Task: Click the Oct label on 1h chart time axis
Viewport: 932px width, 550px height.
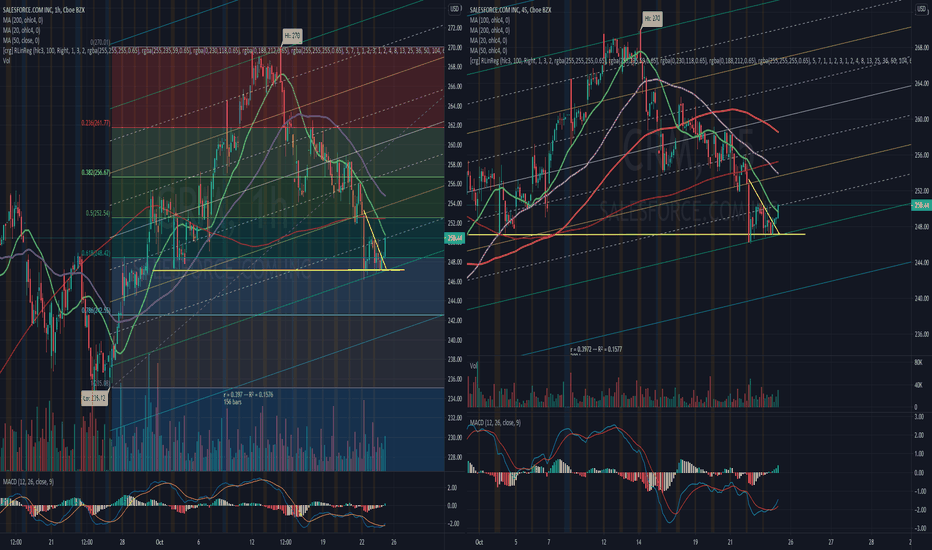Action: pyautogui.click(x=159, y=542)
